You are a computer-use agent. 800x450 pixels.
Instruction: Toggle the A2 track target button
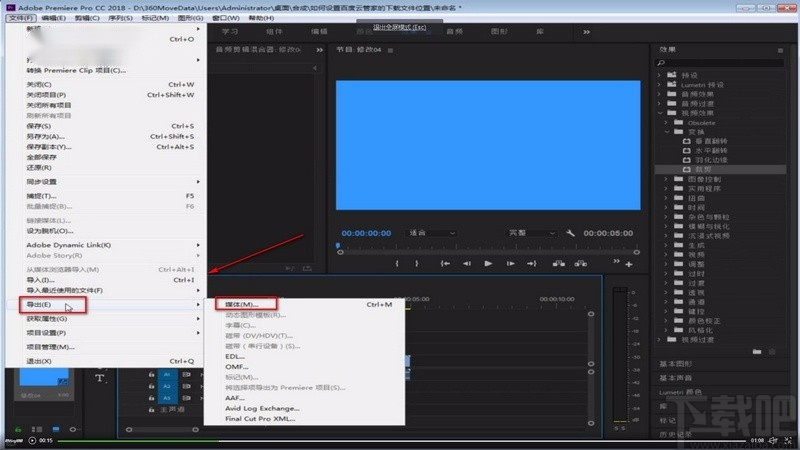pyautogui.click(x=167, y=384)
